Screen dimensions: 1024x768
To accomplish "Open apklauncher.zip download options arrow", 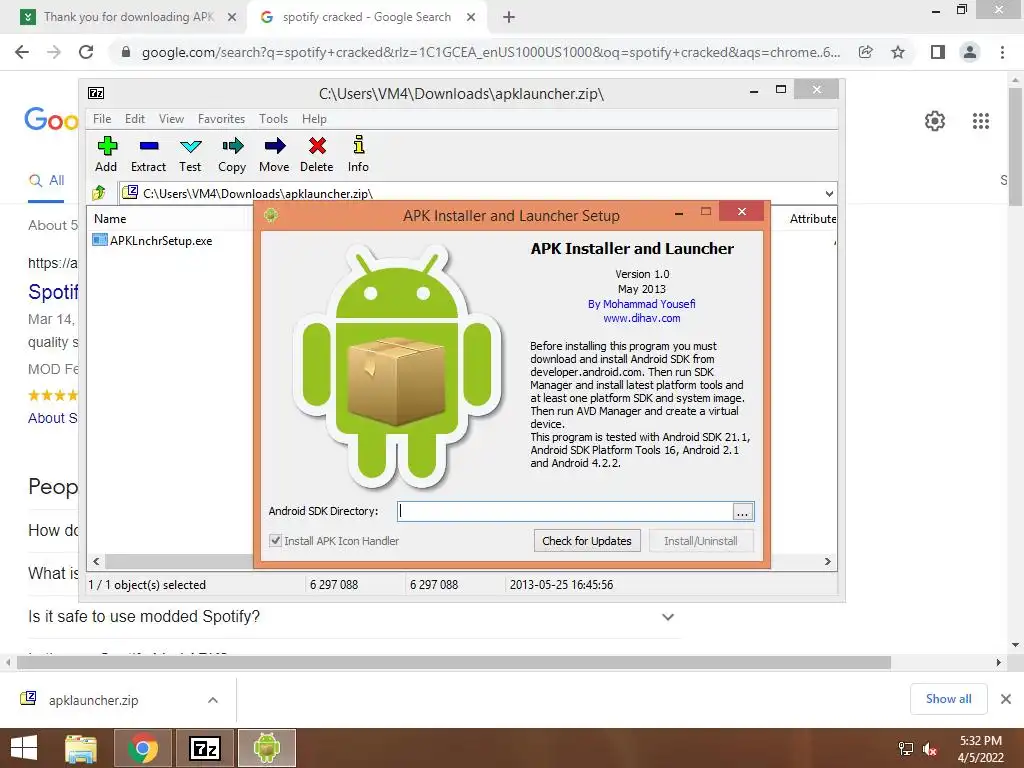I will pyautogui.click(x=213, y=700).
